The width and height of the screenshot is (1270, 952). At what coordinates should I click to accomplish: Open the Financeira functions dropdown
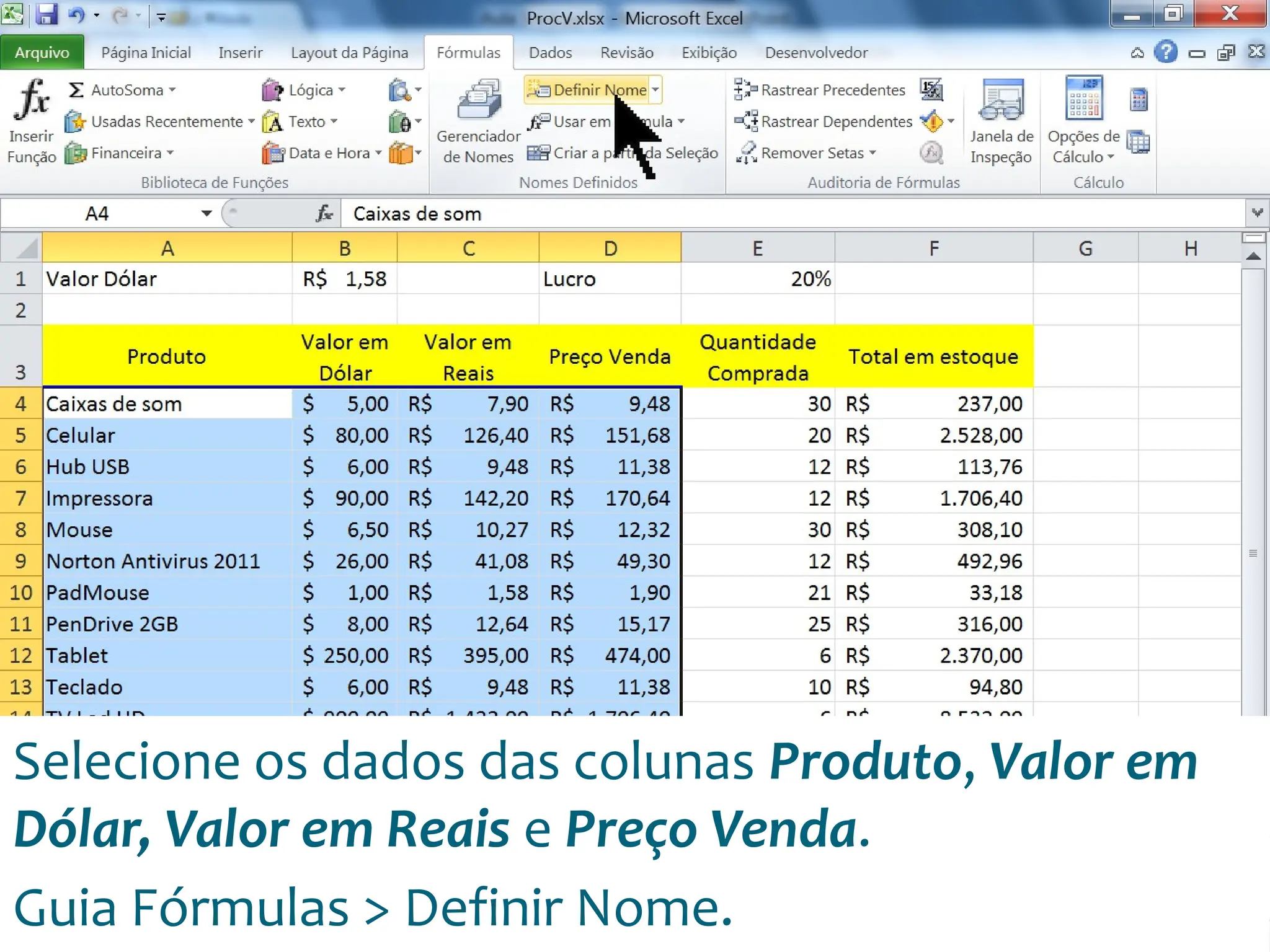pyautogui.click(x=119, y=152)
